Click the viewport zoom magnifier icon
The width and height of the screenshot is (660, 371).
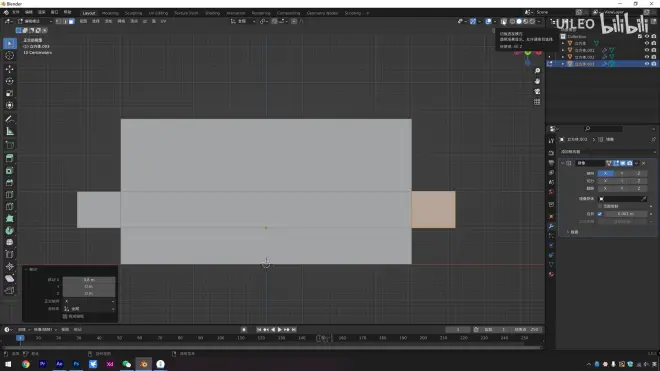(537, 71)
